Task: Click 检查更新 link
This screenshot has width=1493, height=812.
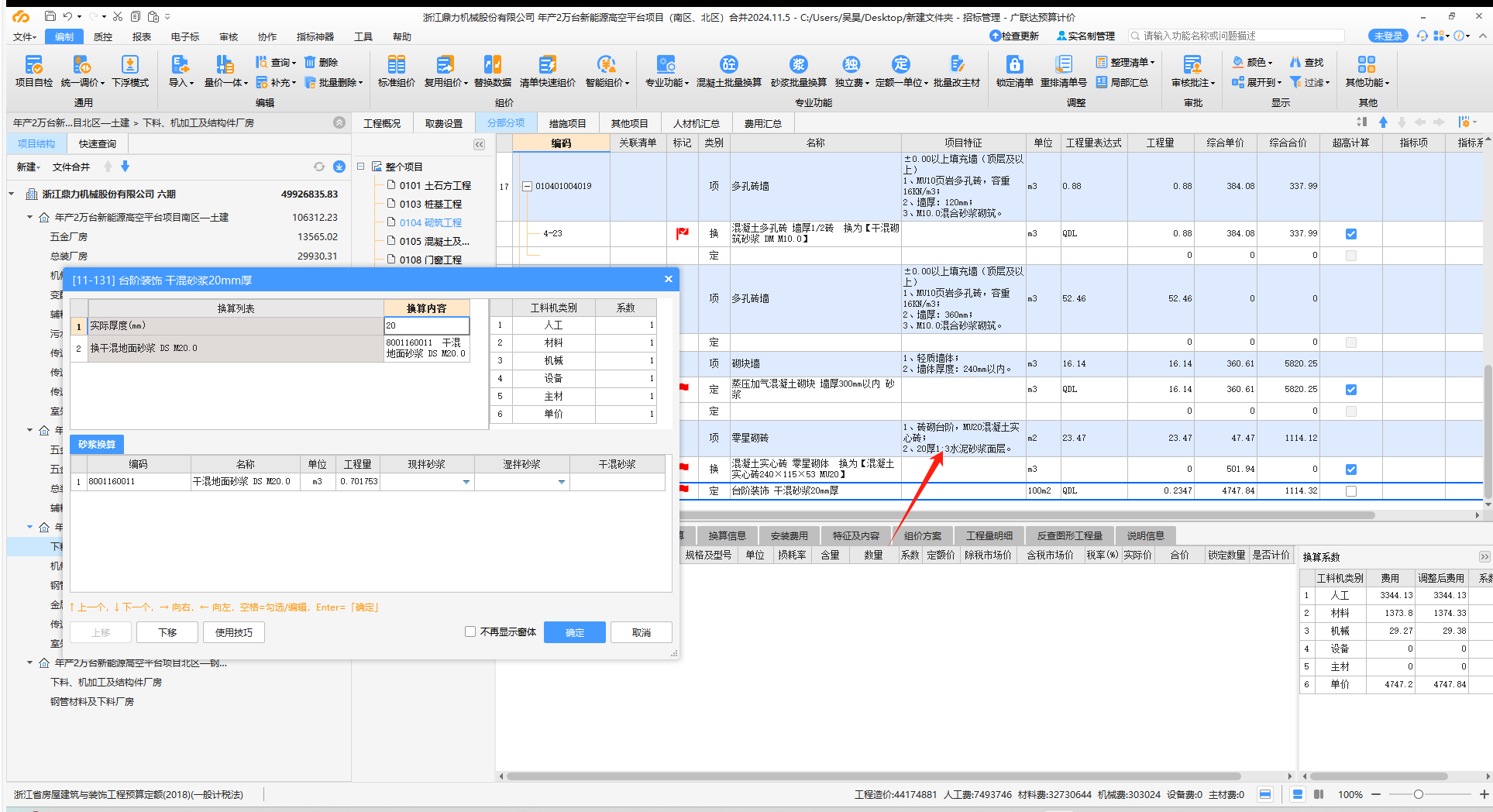Action: 1014,36
